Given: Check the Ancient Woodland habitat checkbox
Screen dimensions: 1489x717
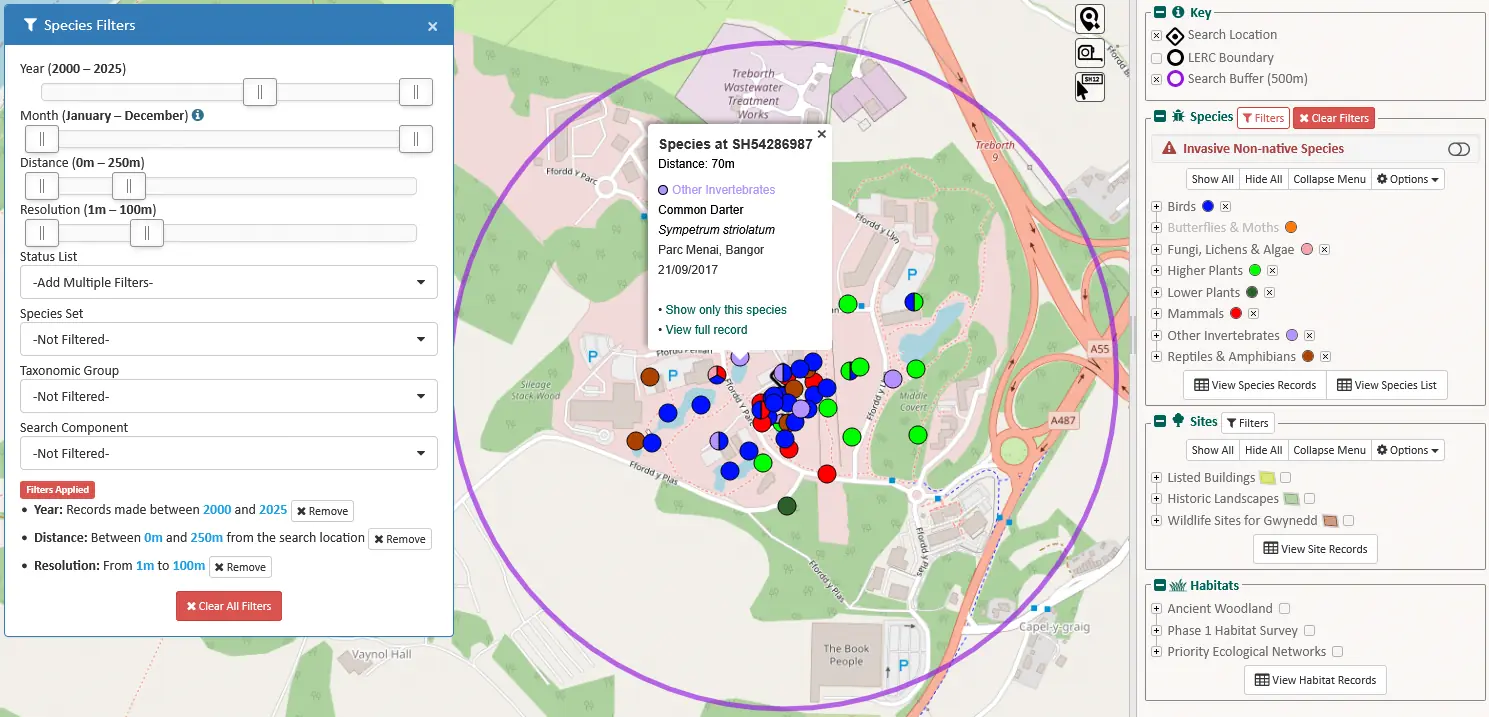Looking at the screenshot, I should click(x=1284, y=608).
